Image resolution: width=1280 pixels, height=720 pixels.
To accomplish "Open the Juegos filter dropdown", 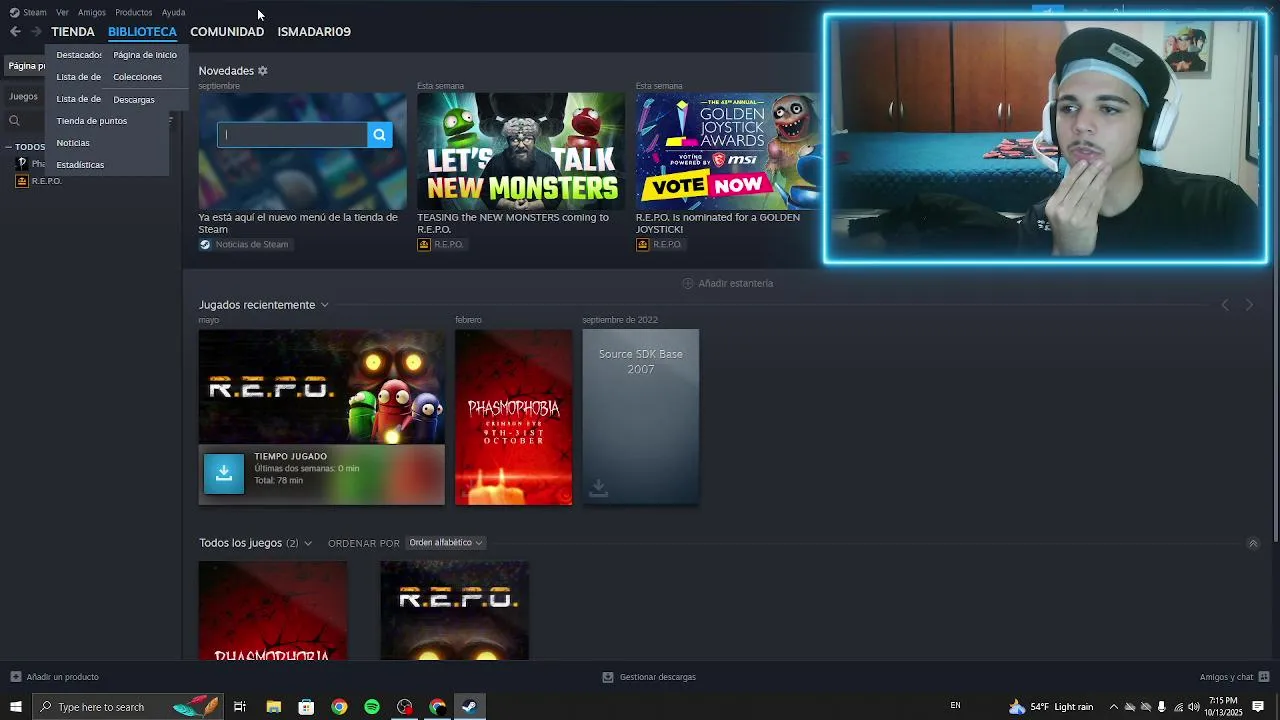I will point(24,97).
